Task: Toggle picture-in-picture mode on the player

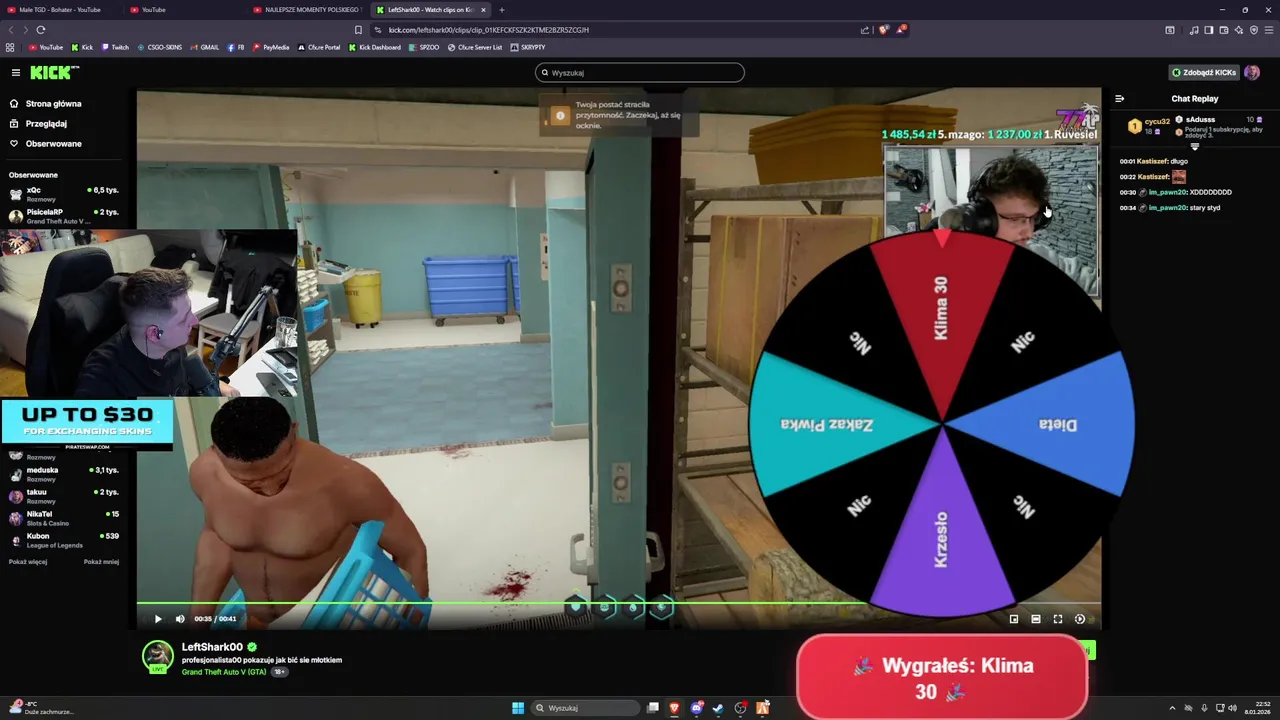Action: (1014, 619)
